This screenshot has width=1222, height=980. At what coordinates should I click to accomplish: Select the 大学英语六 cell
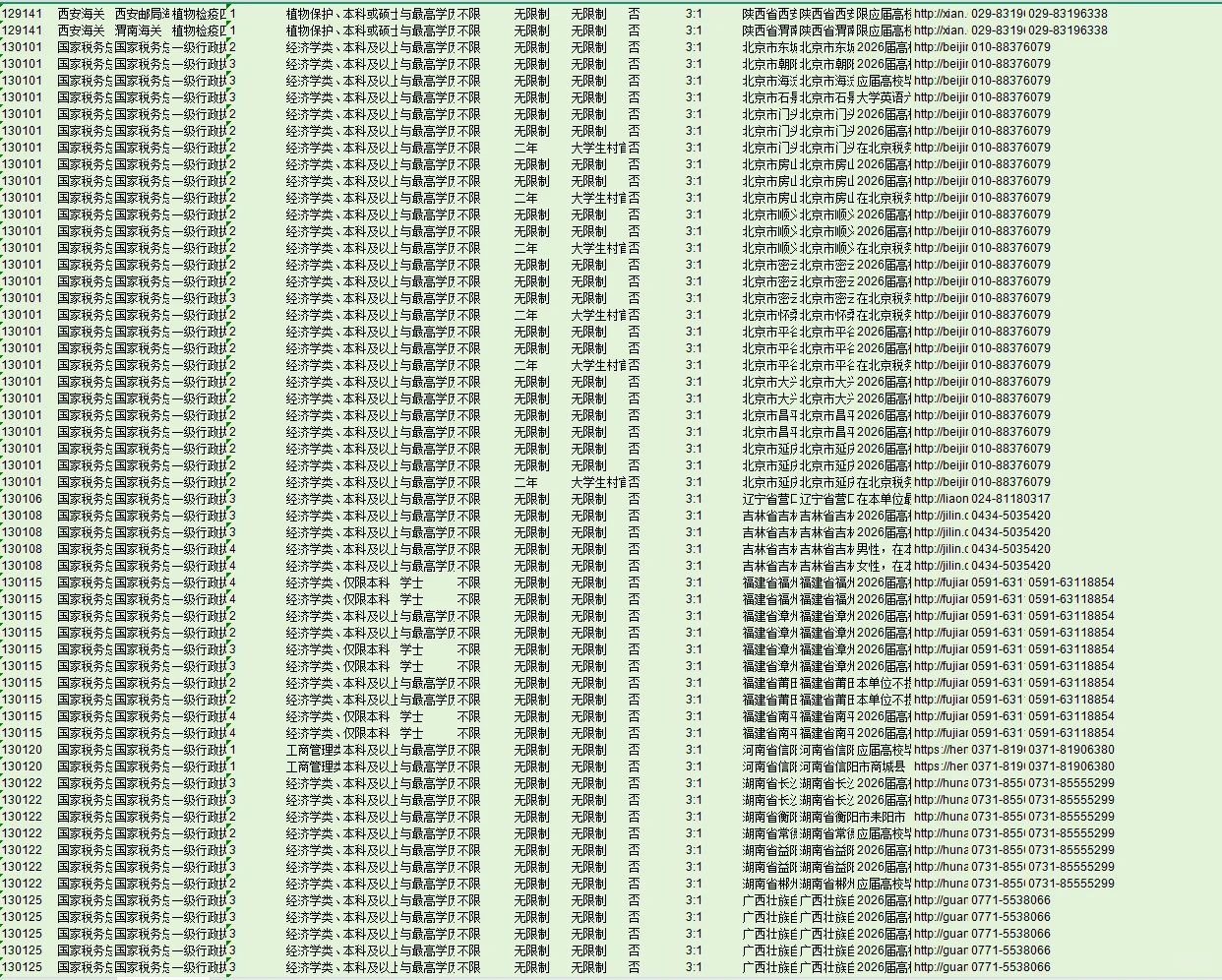pyautogui.click(x=884, y=97)
